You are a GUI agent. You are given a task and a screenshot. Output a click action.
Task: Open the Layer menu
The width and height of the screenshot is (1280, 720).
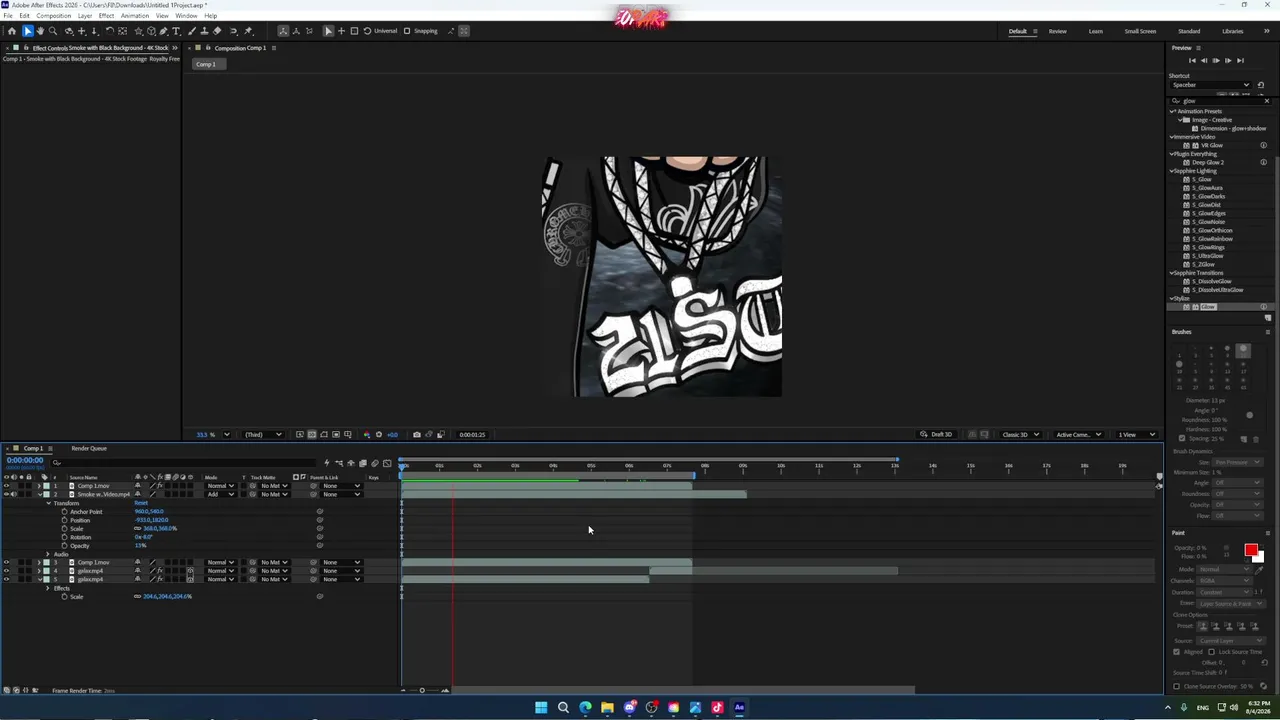click(x=85, y=16)
